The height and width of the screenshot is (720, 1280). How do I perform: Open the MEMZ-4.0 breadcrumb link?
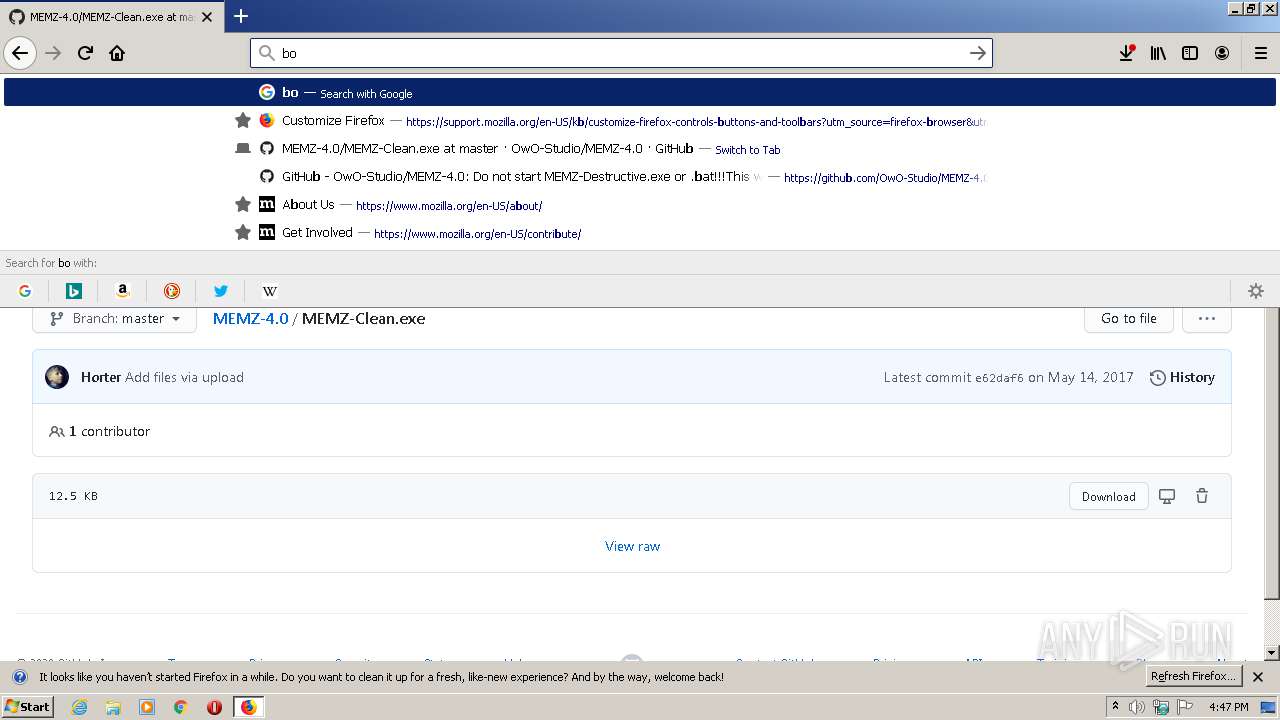[x=250, y=318]
